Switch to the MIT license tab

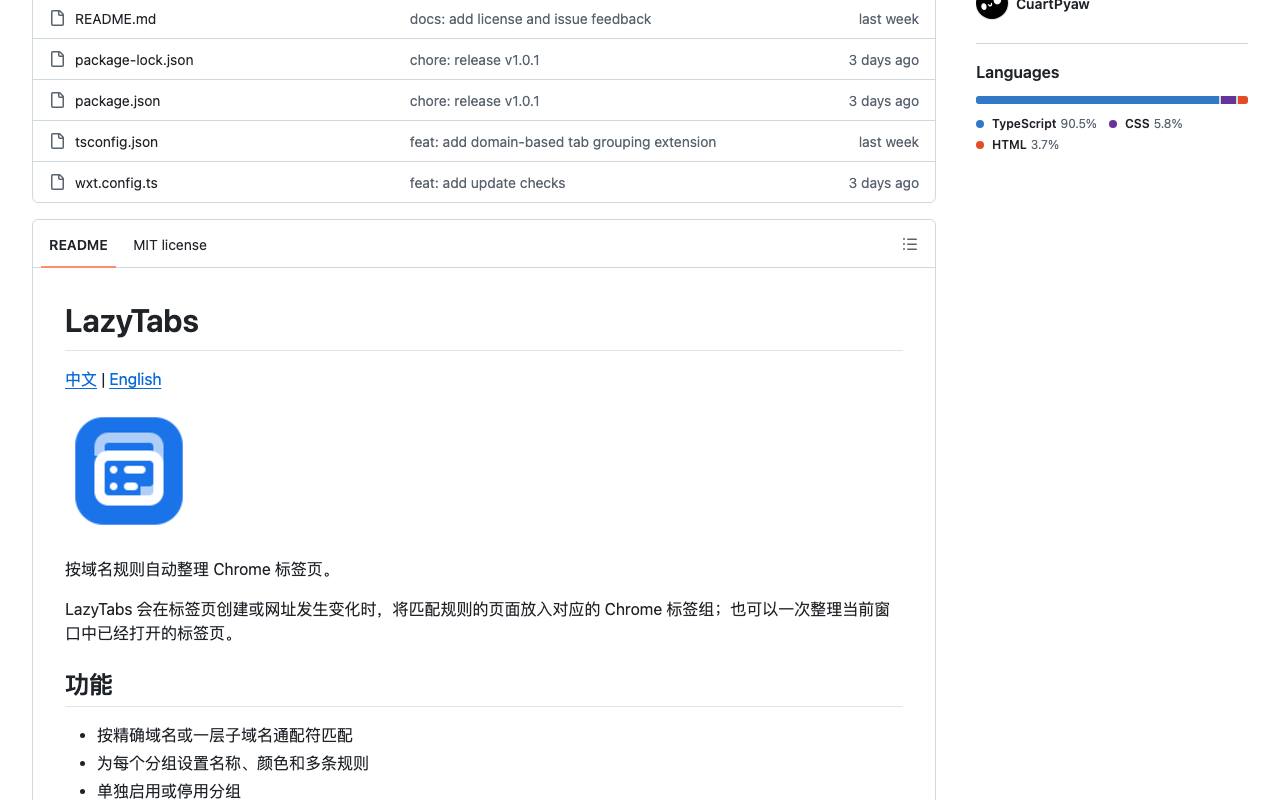170,245
